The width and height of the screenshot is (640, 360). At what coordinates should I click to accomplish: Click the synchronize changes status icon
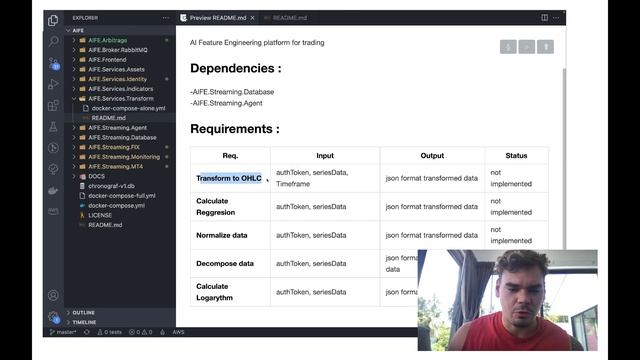(87, 332)
